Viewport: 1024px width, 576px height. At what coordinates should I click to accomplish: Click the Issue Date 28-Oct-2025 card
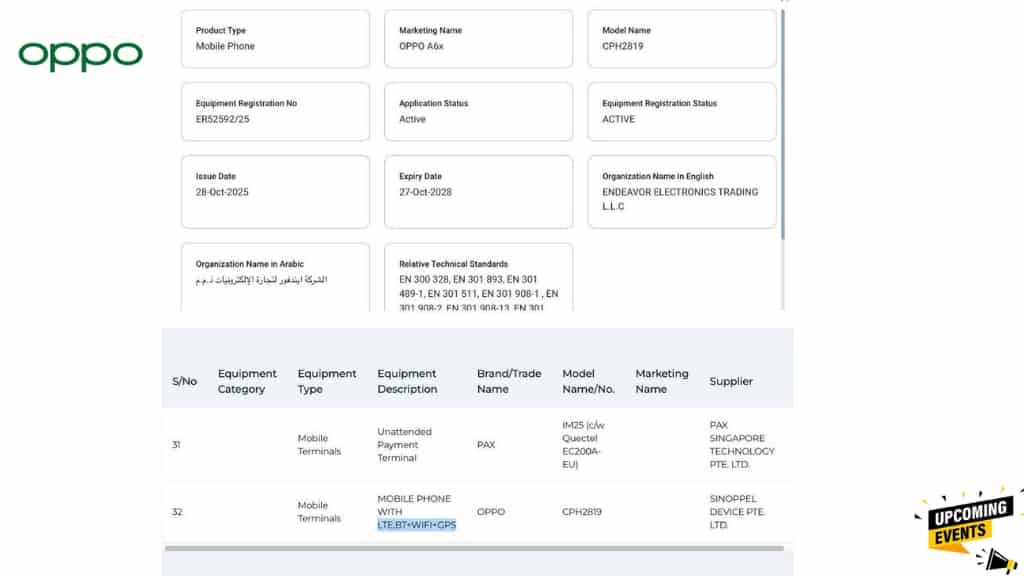[275, 191]
